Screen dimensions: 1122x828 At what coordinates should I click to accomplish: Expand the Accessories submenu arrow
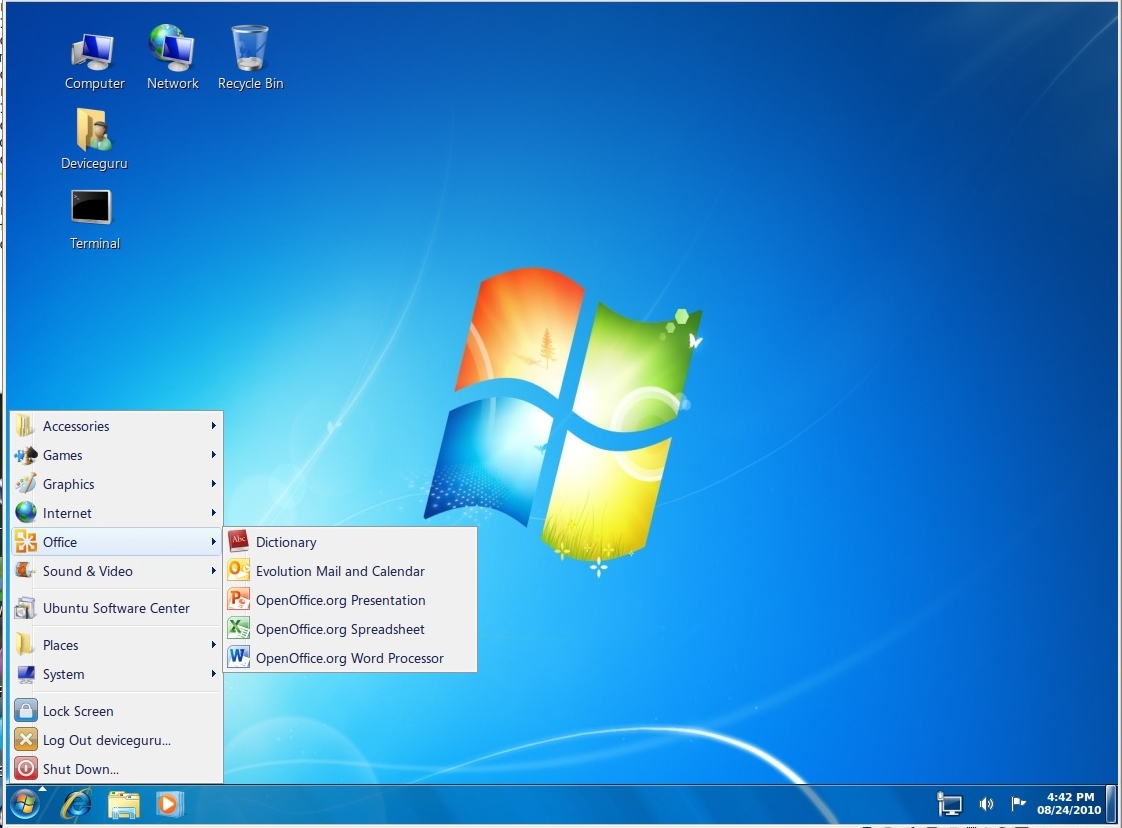click(x=213, y=426)
